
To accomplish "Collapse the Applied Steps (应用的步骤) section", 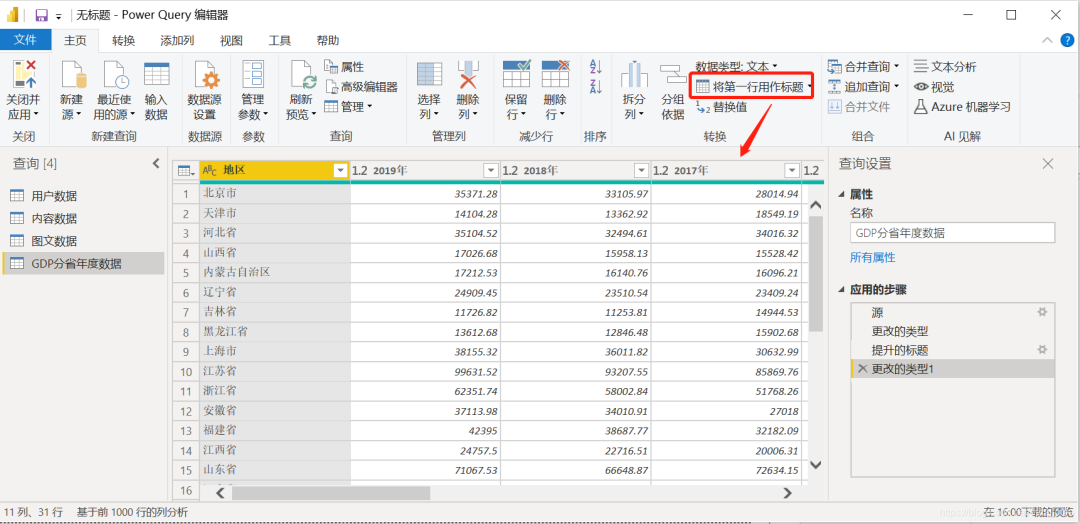I will click(843, 290).
